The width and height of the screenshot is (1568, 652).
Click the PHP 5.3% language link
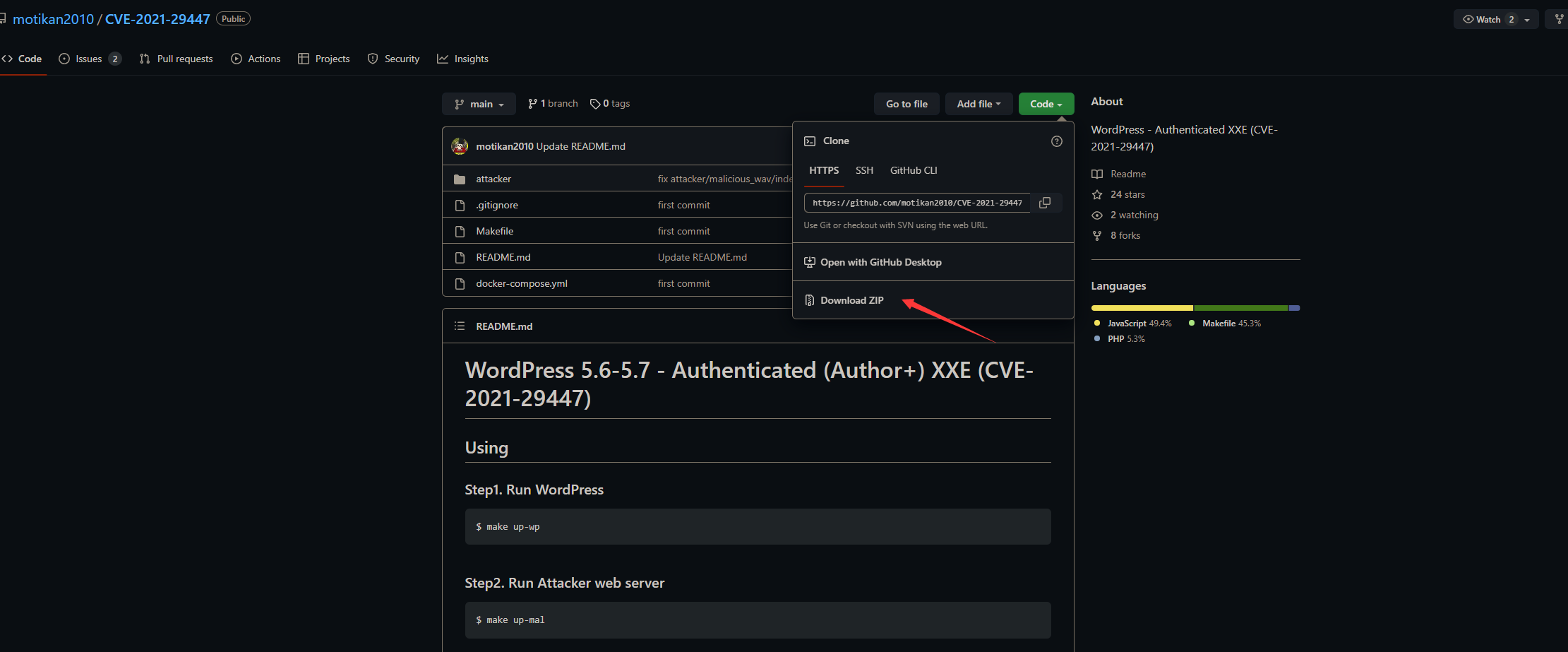(x=1120, y=339)
